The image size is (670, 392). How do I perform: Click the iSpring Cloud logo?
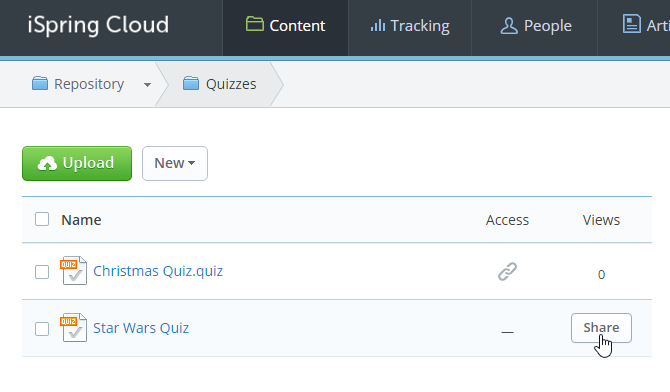[x=98, y=25]
